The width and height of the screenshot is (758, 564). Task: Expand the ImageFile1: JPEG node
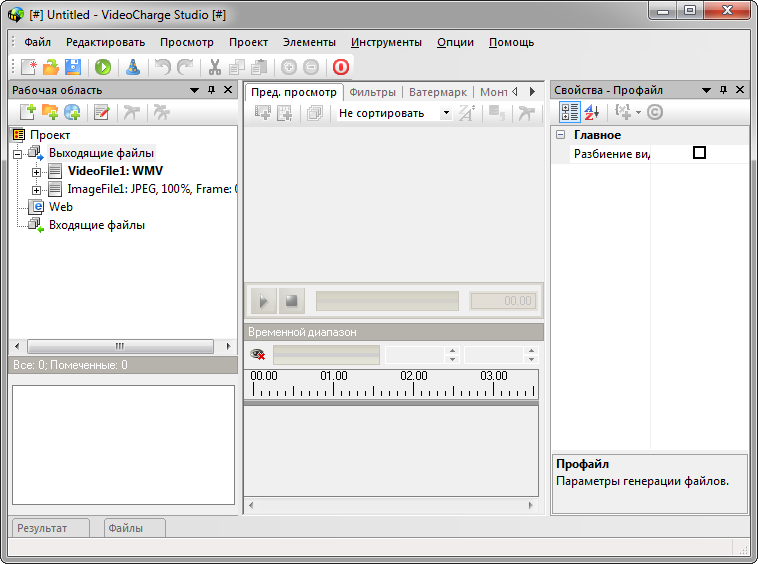(x=36, y=190)
